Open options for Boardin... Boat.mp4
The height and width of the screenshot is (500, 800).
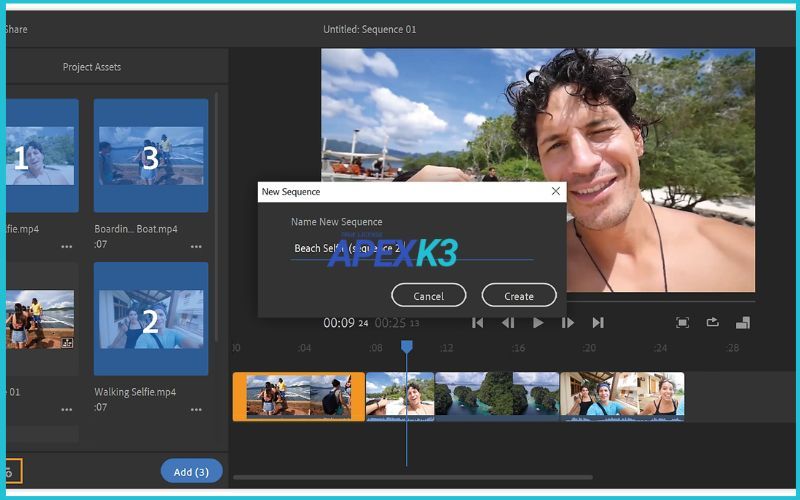(x=196, y=246)
